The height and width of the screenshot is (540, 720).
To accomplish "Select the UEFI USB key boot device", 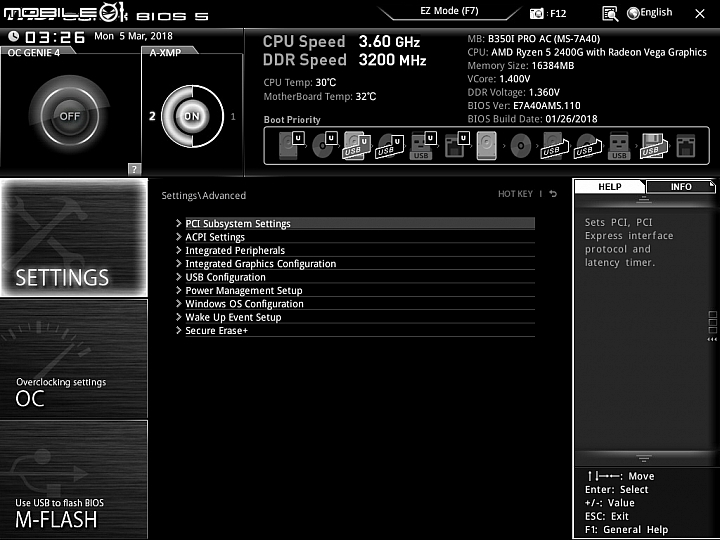I will pyautogui.click(x=422, y=146).
